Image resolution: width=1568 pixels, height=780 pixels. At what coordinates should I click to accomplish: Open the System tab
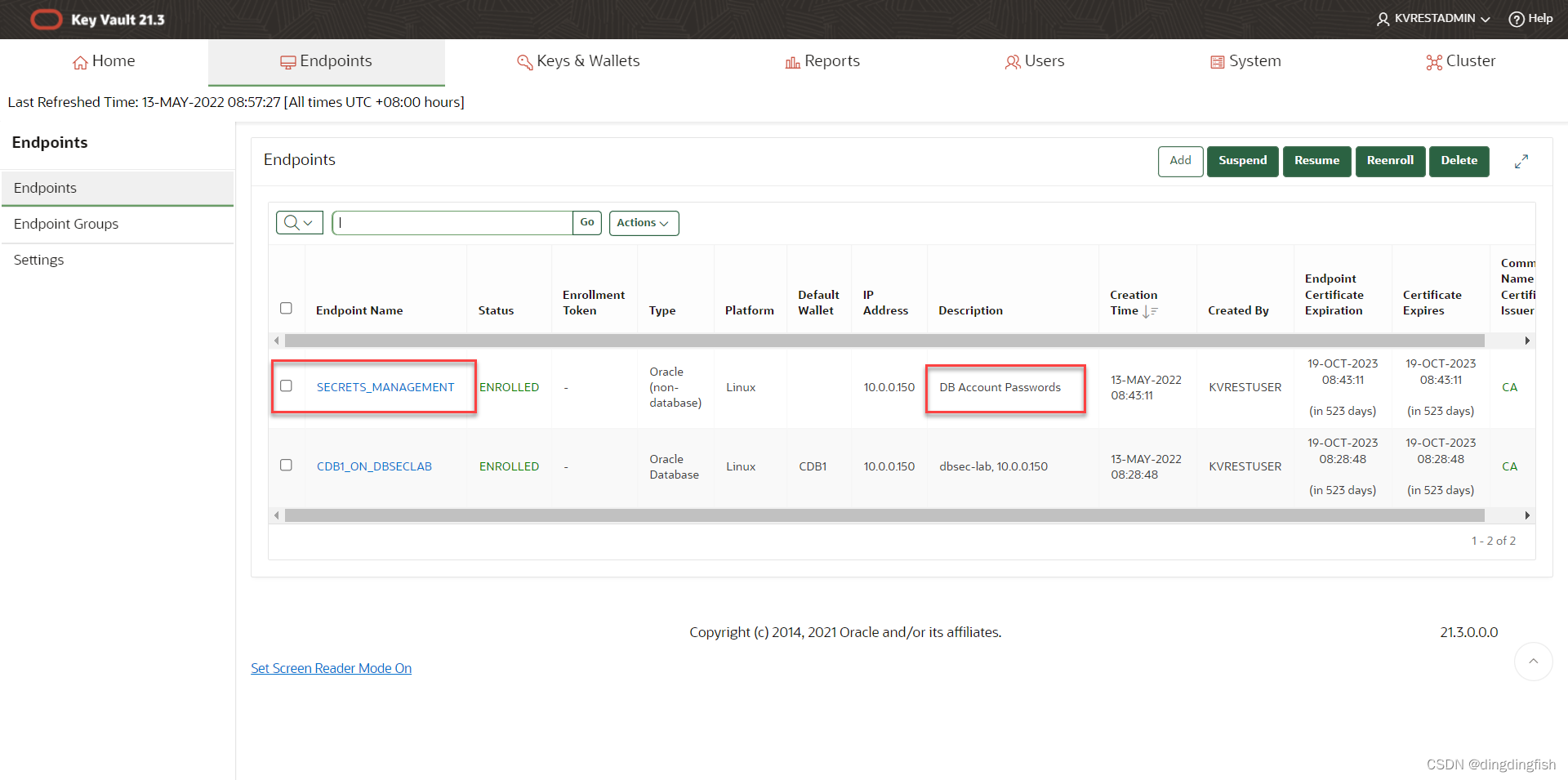click(x=1245, y=61)
